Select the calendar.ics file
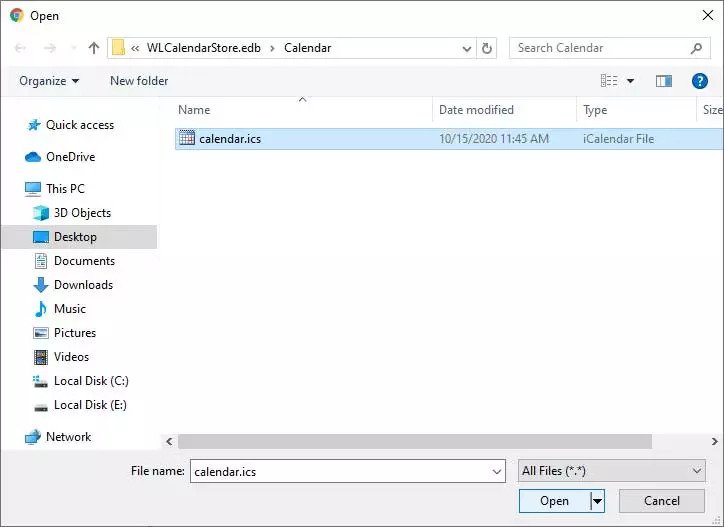The image size is (724, 527). (449, 139)
